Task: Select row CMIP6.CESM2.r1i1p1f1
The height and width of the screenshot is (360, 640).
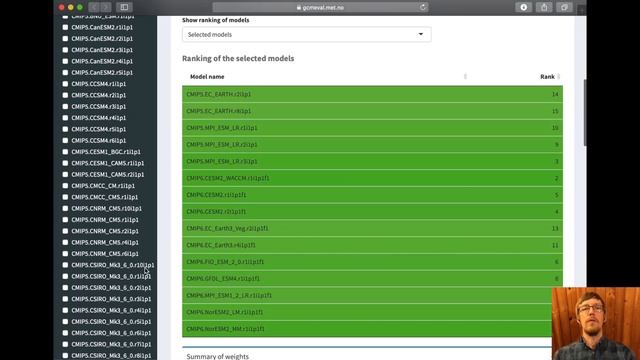Action: coord(372,195)
